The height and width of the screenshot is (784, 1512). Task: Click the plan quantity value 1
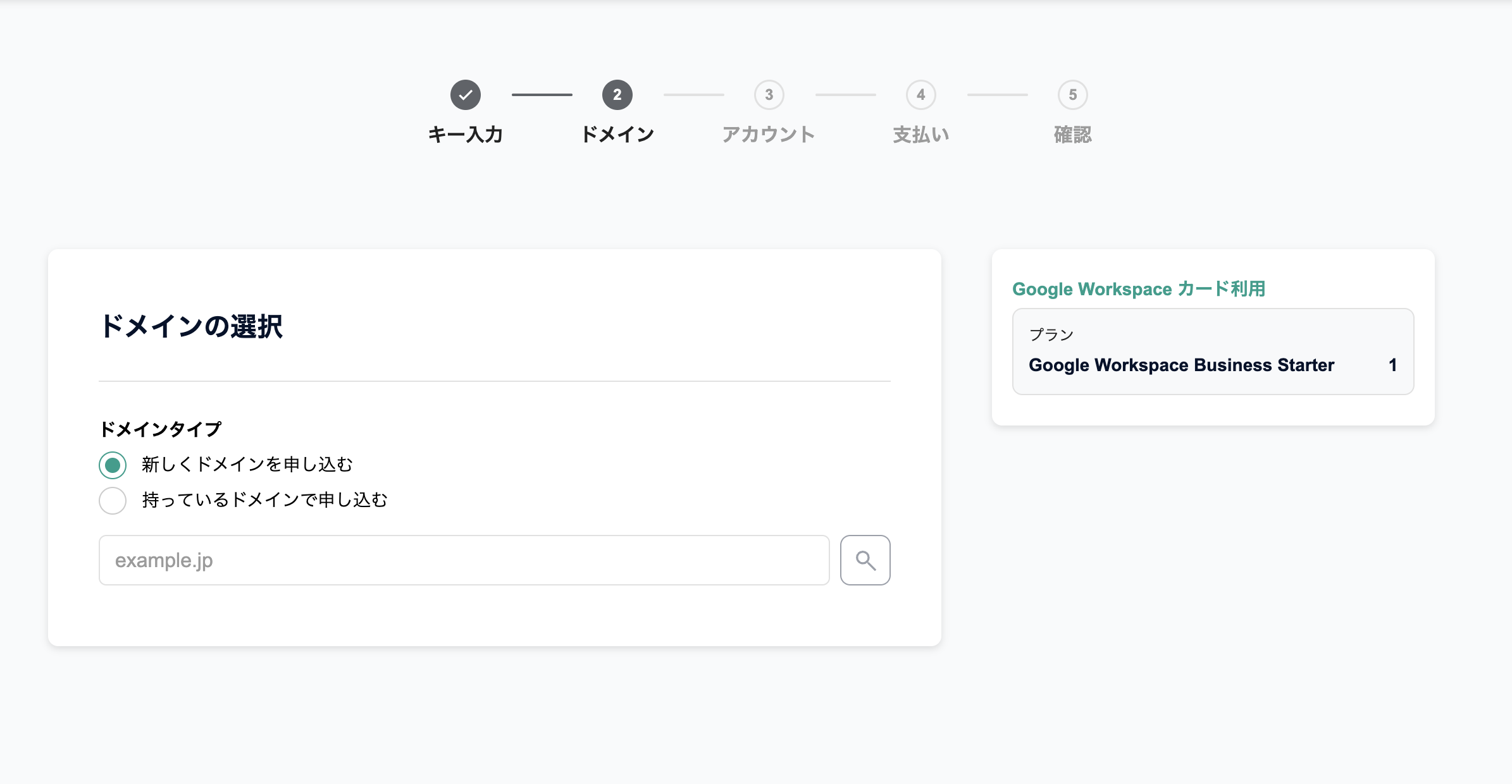pyautogui.click(x=1392, y=365)
